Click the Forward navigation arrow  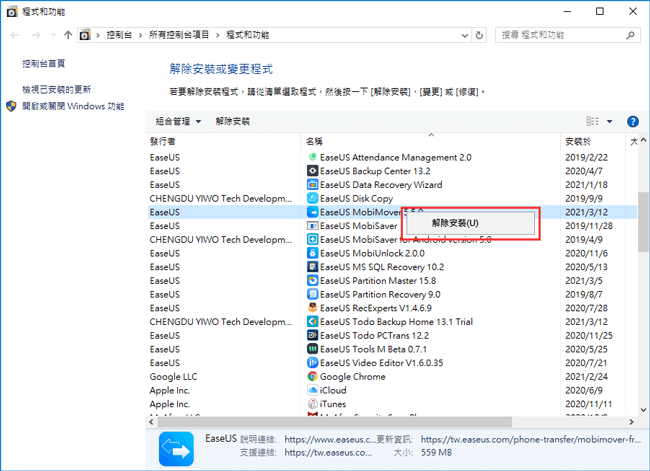point(36,35)
